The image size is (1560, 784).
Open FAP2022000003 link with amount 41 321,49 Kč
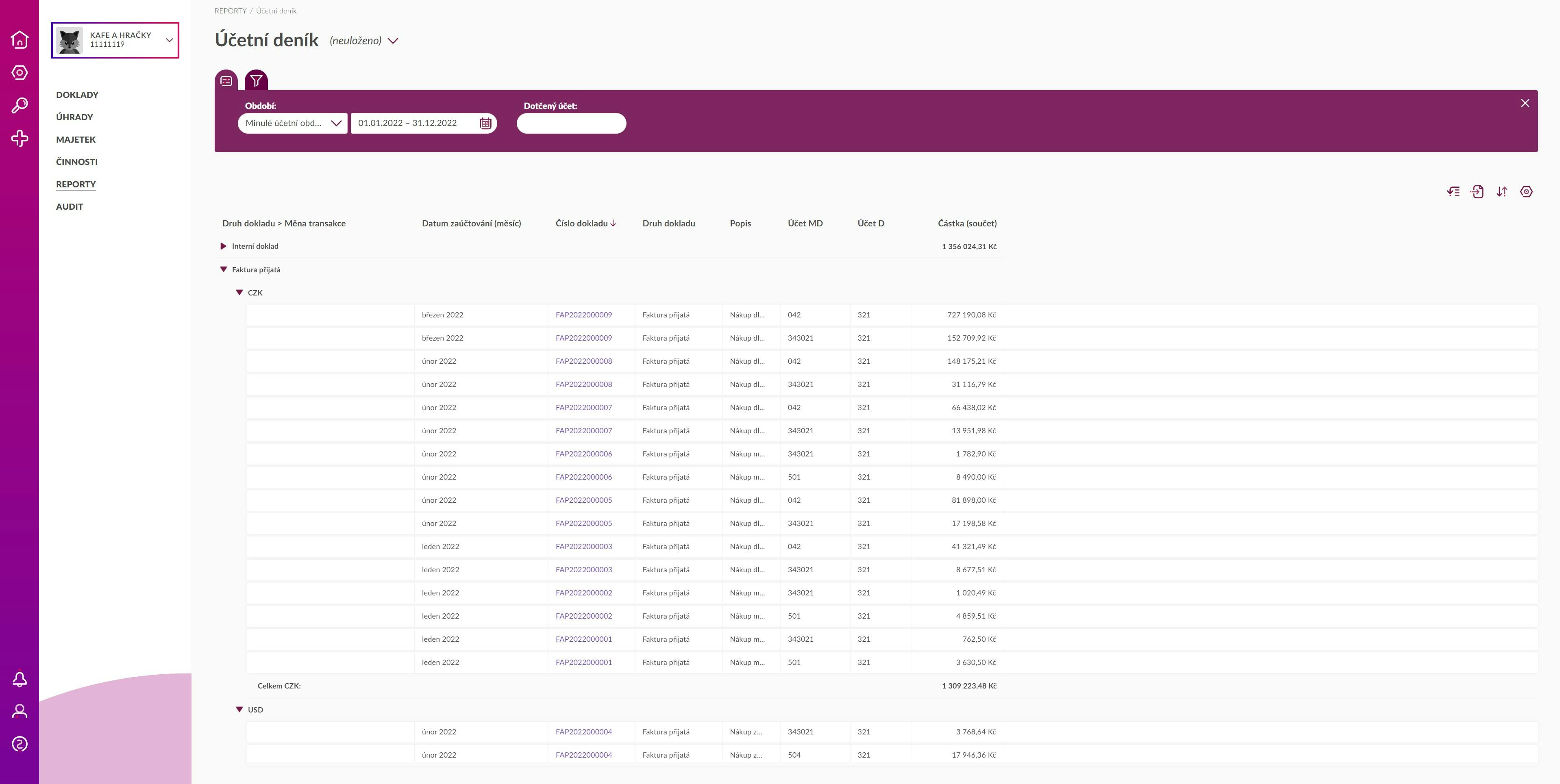pyautogui.click(x=584, y=547)
